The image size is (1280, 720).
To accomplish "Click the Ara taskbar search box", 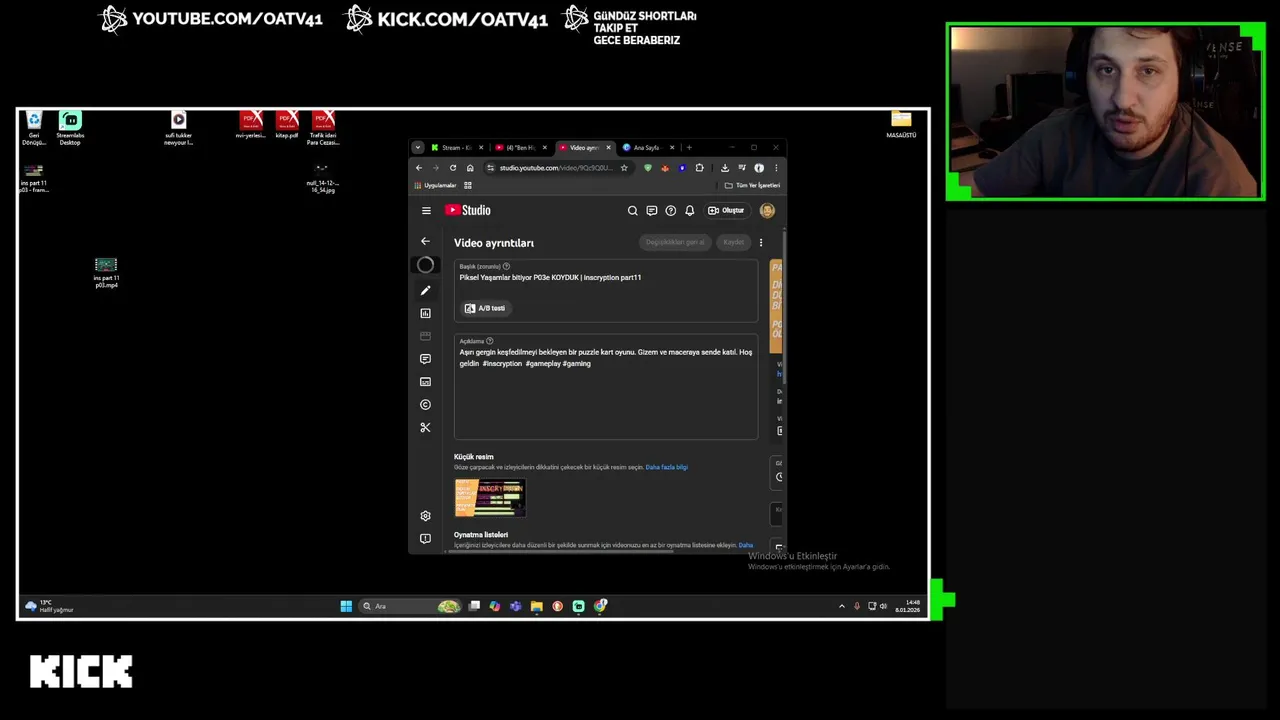I will click(x=410, y=606).
